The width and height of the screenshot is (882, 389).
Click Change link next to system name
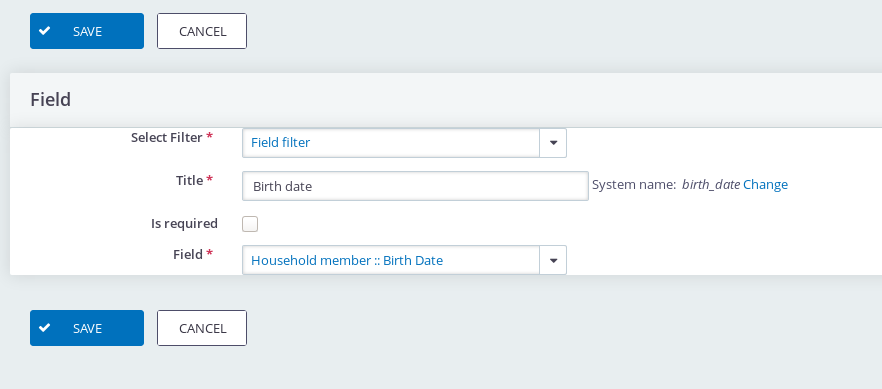click(x=765, y=184)
